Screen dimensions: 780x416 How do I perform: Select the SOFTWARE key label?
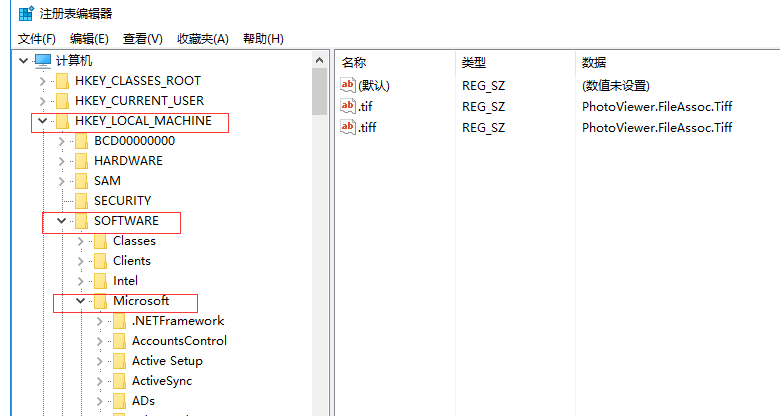click(x=126, y=221)
